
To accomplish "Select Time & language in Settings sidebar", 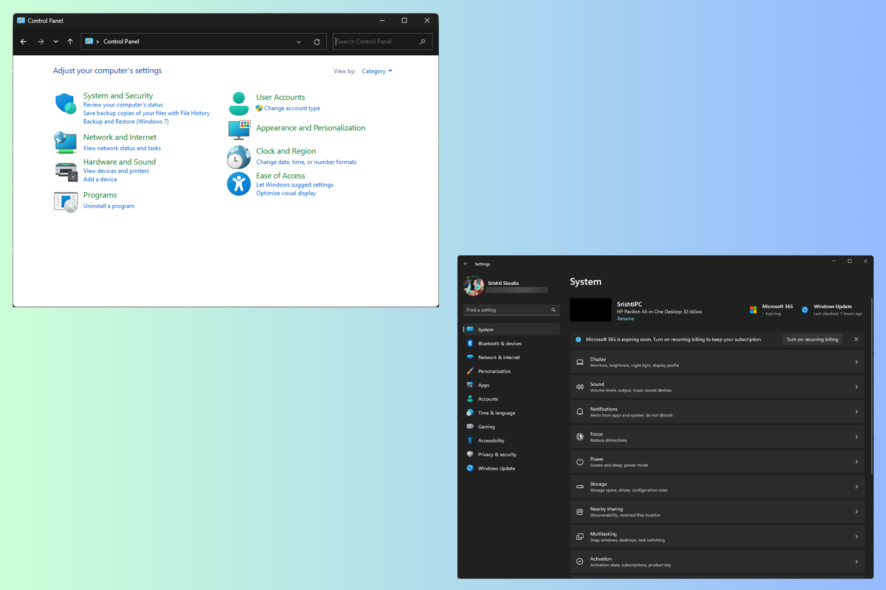I will click(511, 413).
